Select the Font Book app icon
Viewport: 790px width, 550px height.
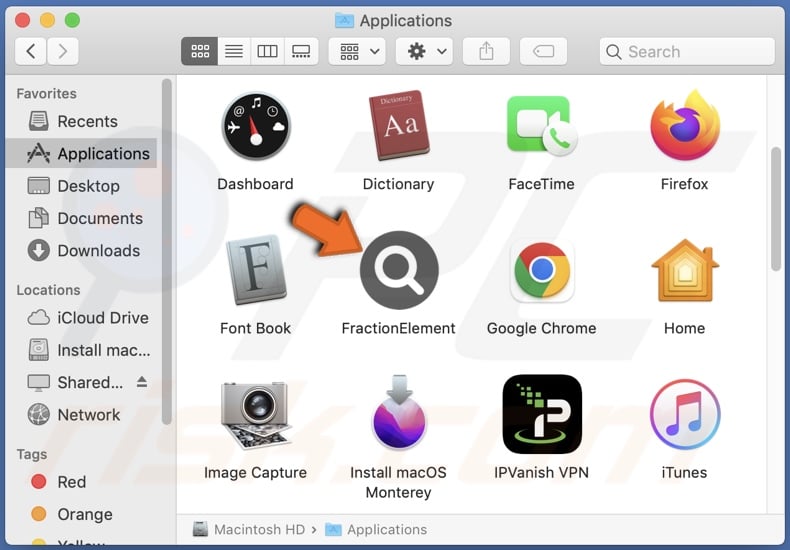pyautogui.click(x=256, y=269)
